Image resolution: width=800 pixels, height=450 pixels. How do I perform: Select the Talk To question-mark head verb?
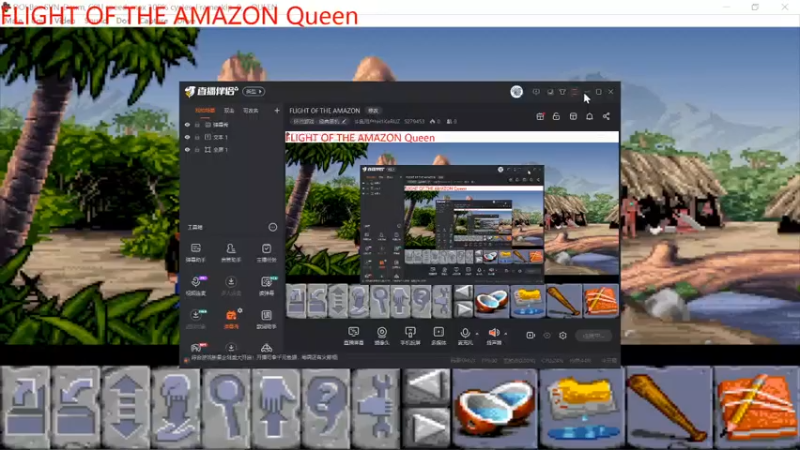pyautogui.click(x=326, y=407)
